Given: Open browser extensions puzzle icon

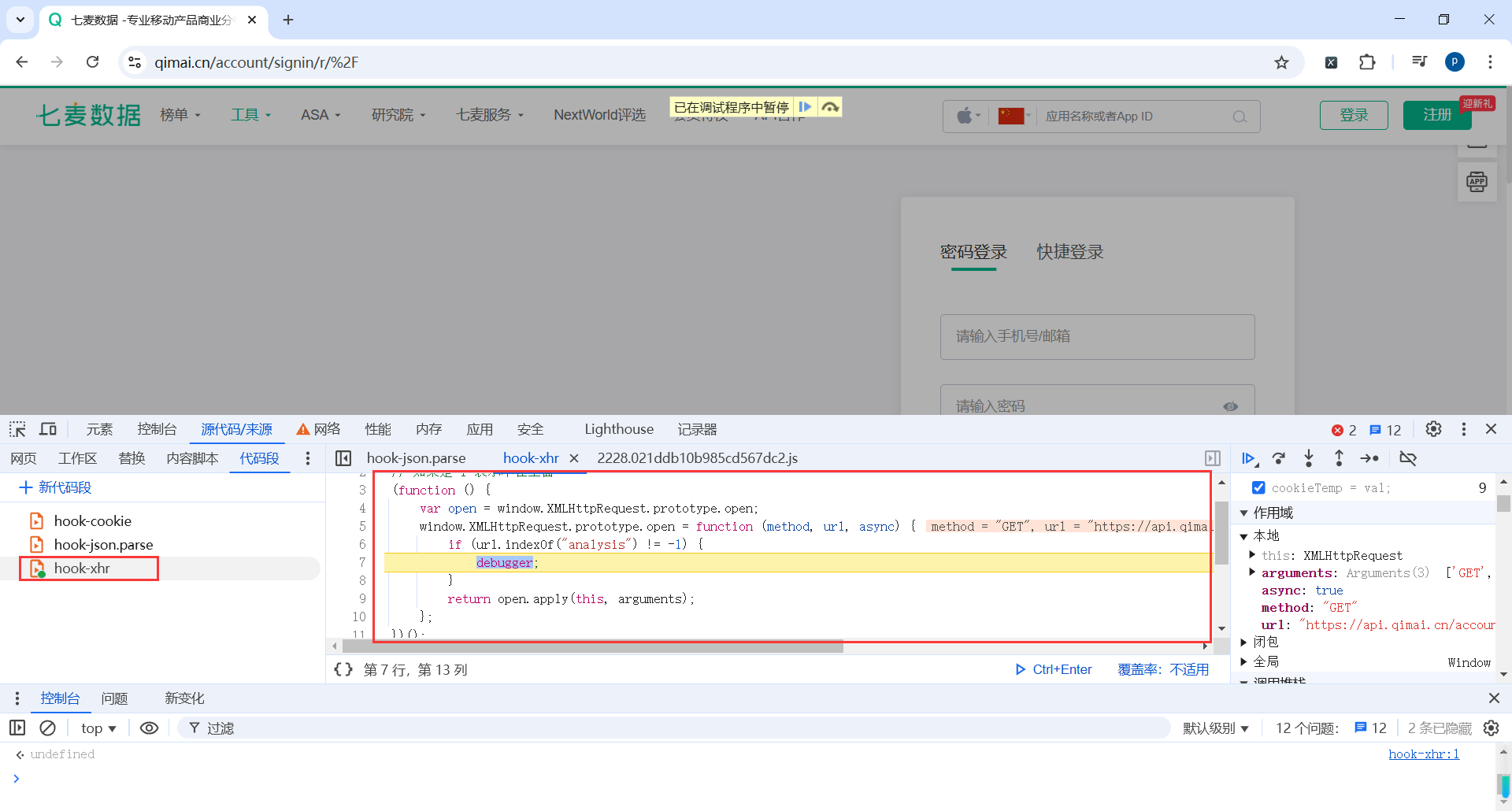Looking at the screenshot, I should coord(1367,62).
